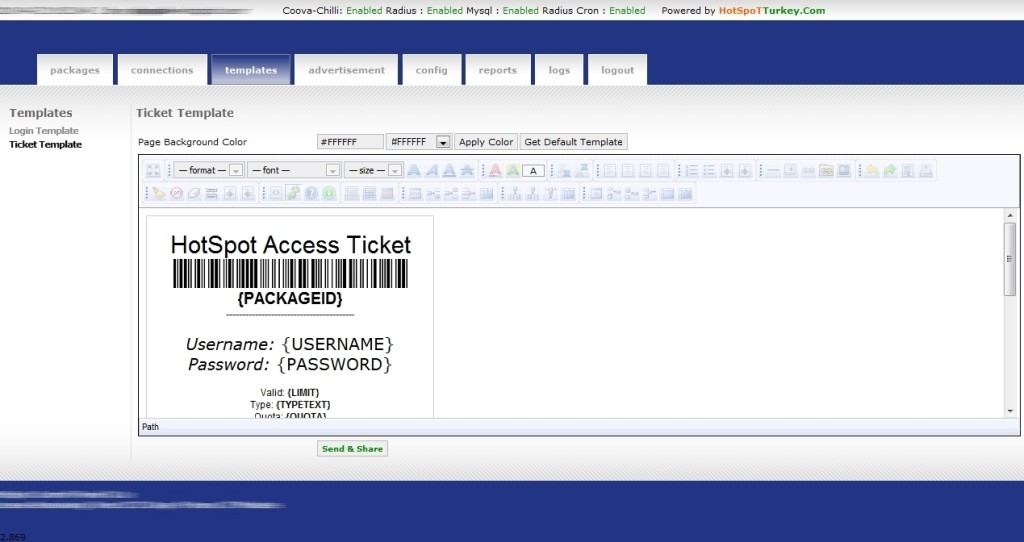1024x542 pixels.
Task: Open the logs tab
Action: click(x=559, y=70)
